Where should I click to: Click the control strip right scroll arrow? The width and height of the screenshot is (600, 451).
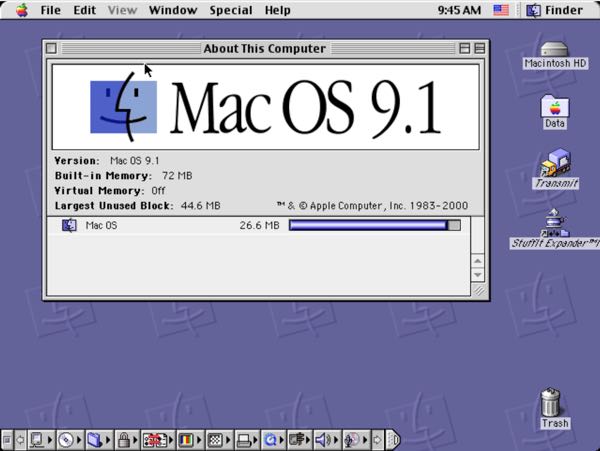pos(377,440)
